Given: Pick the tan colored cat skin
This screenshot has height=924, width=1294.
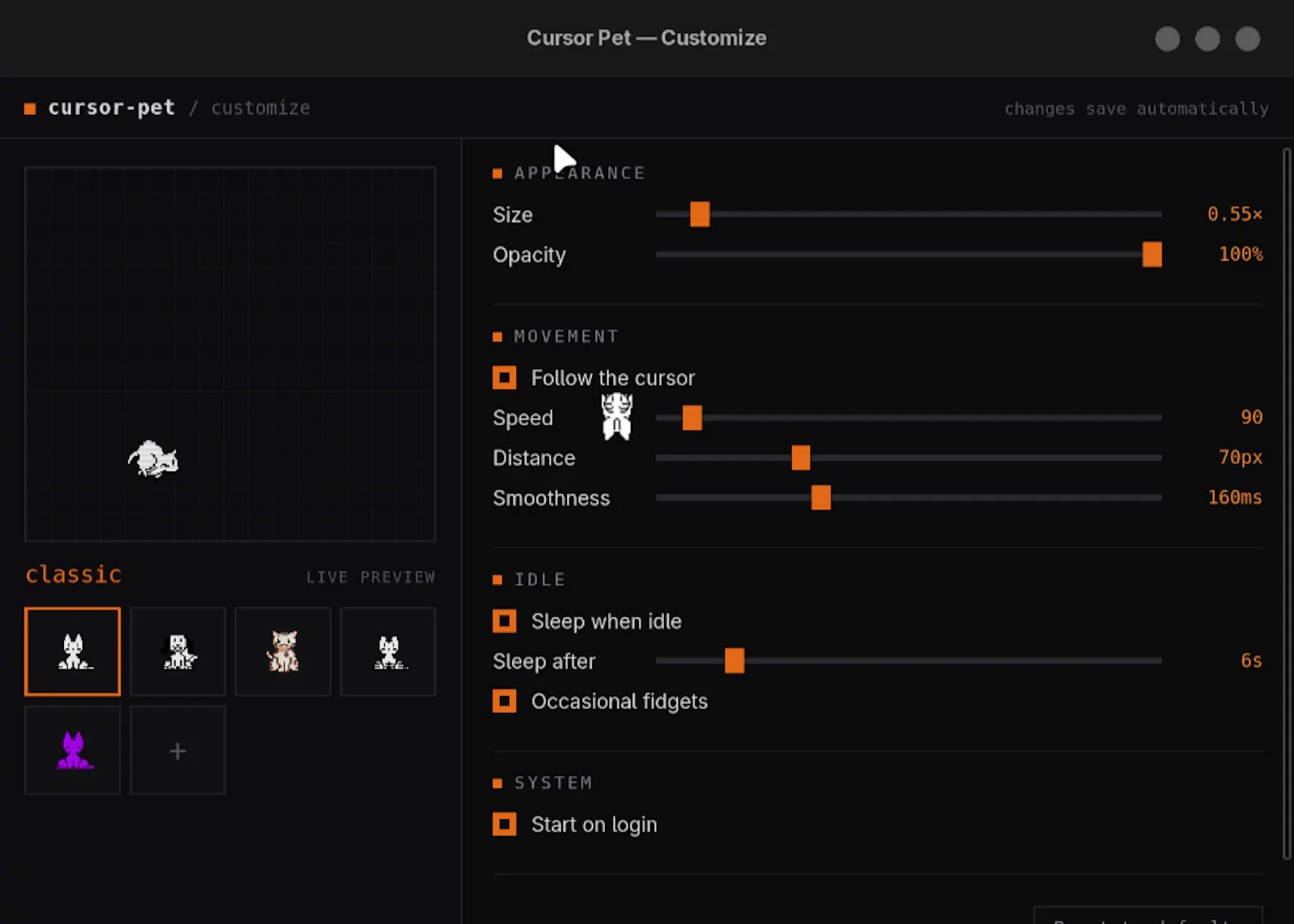Looking at the screenshot, I should (x=283, y=652).
